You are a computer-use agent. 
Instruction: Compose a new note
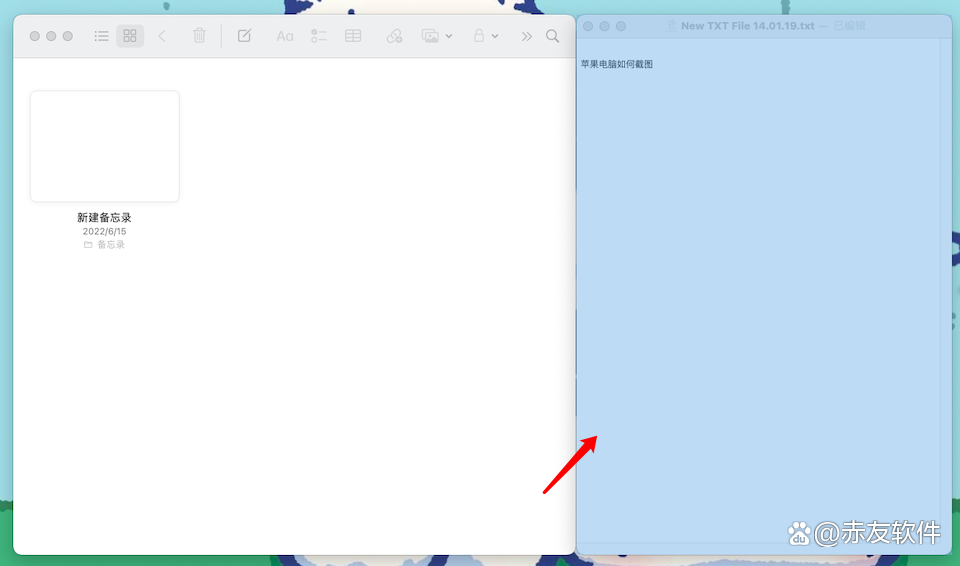tap(244, 36)
